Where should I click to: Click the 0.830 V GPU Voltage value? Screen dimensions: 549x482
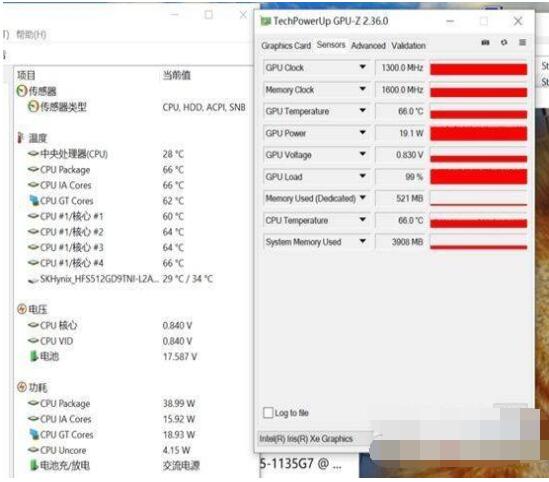click(410, 155)
